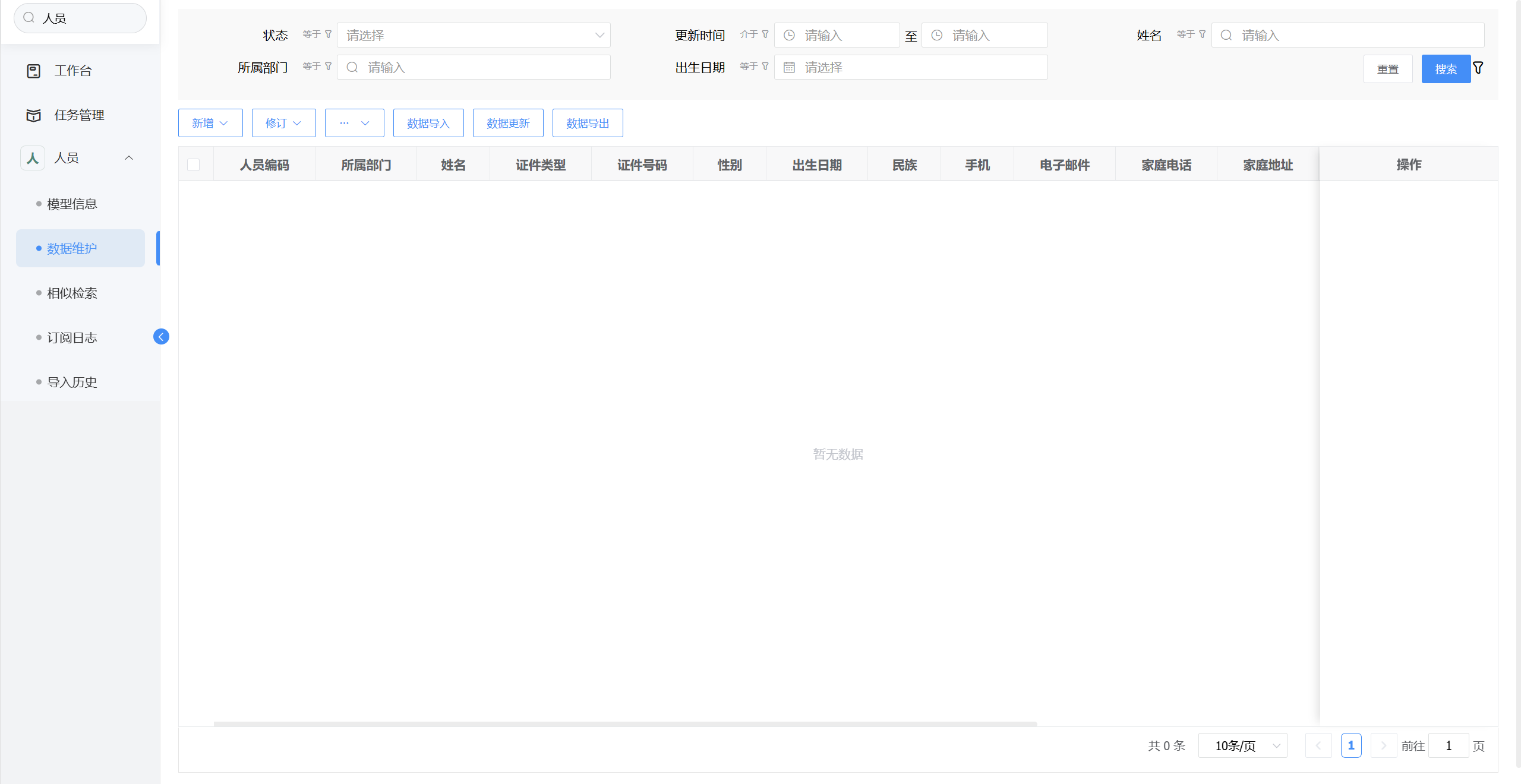This screenshot has width=1521, height=784.
Task: Click the filter funnel beside the Search button
Action: (1478, 68)
